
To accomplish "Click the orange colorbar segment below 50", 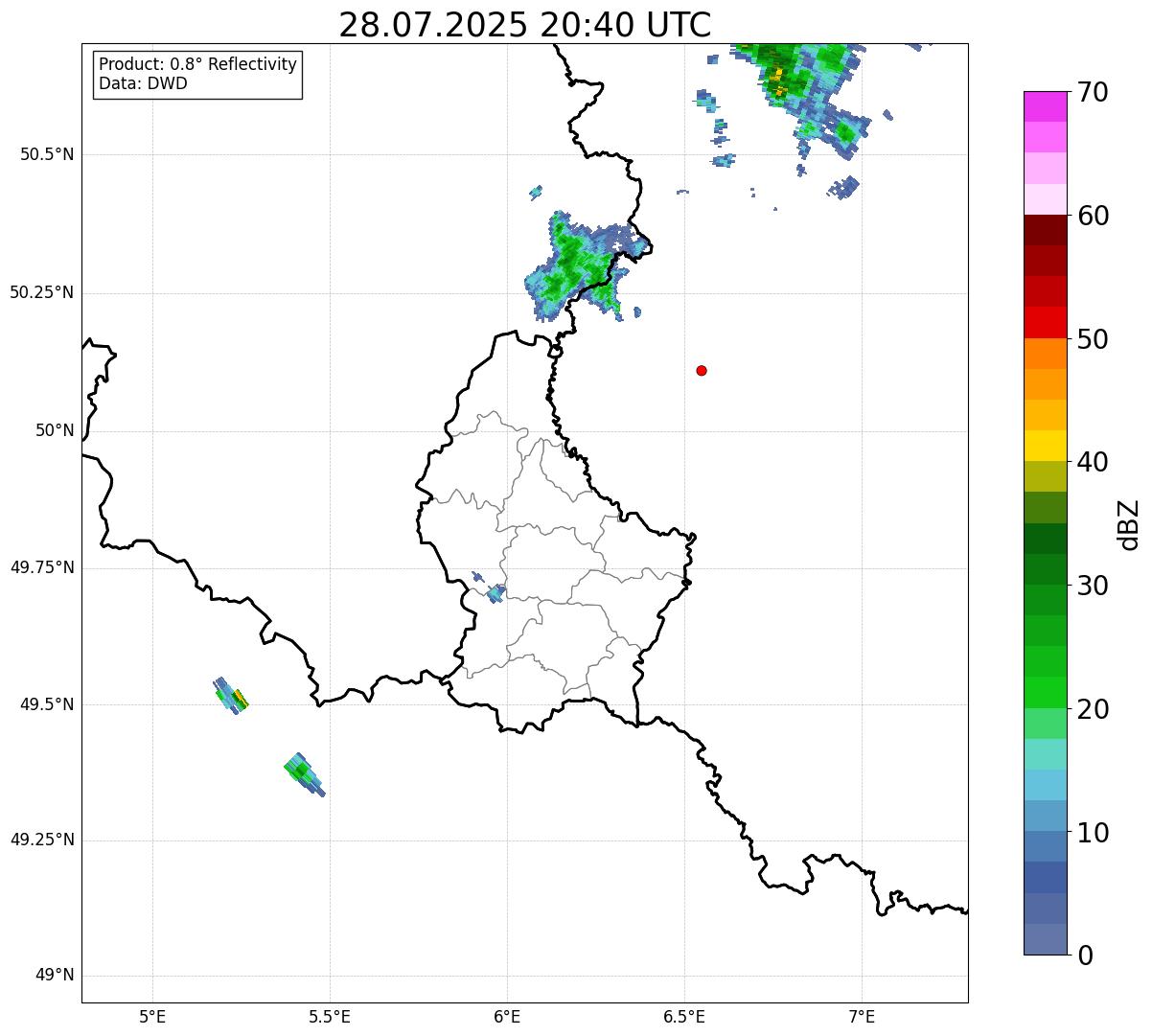I will [1046, 354].
